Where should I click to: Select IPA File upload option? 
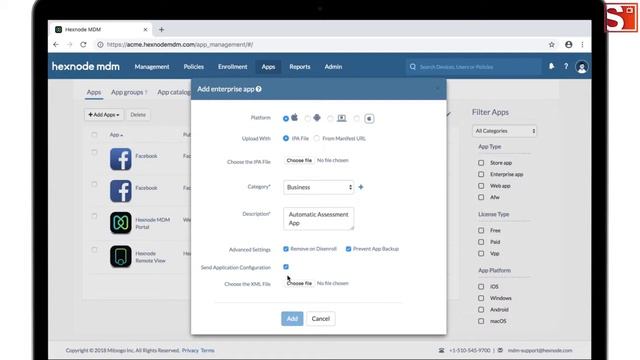[x=286, y=138]
